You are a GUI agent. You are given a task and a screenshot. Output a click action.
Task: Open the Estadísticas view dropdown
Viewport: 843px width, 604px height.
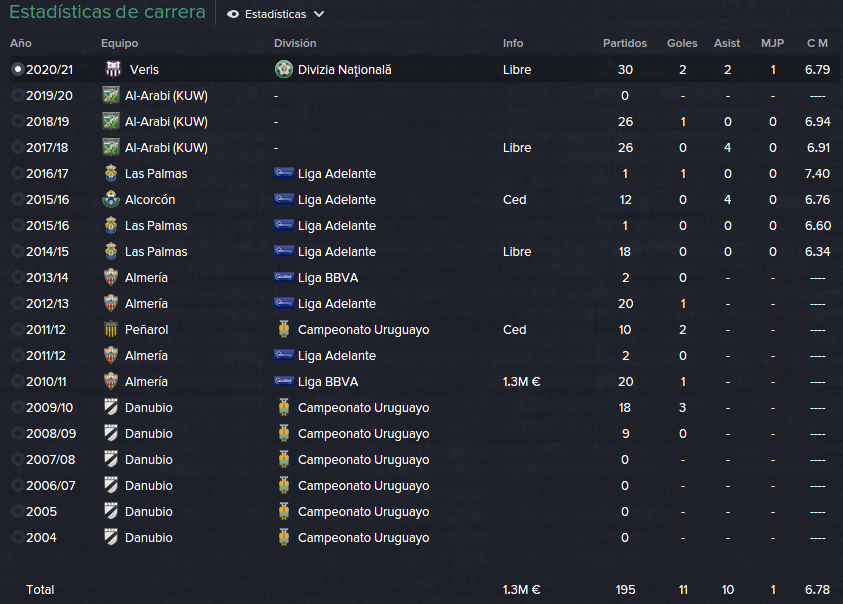coord(275,14)
